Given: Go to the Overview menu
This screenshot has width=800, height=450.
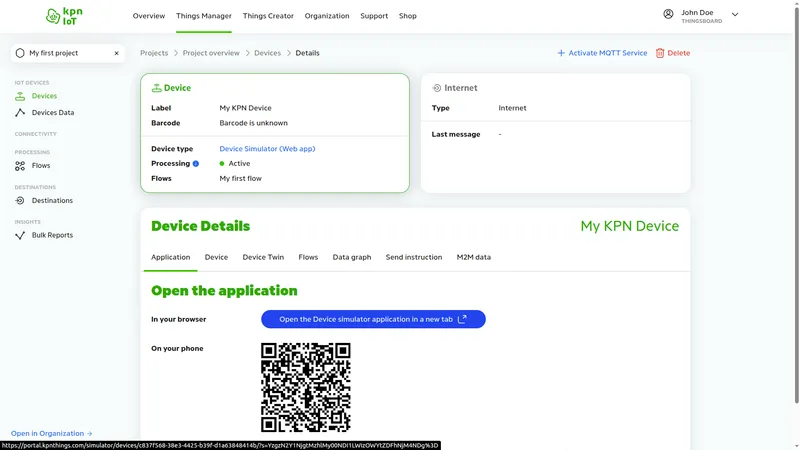Looking at the screenshot, I should click(x=149, y=16).
